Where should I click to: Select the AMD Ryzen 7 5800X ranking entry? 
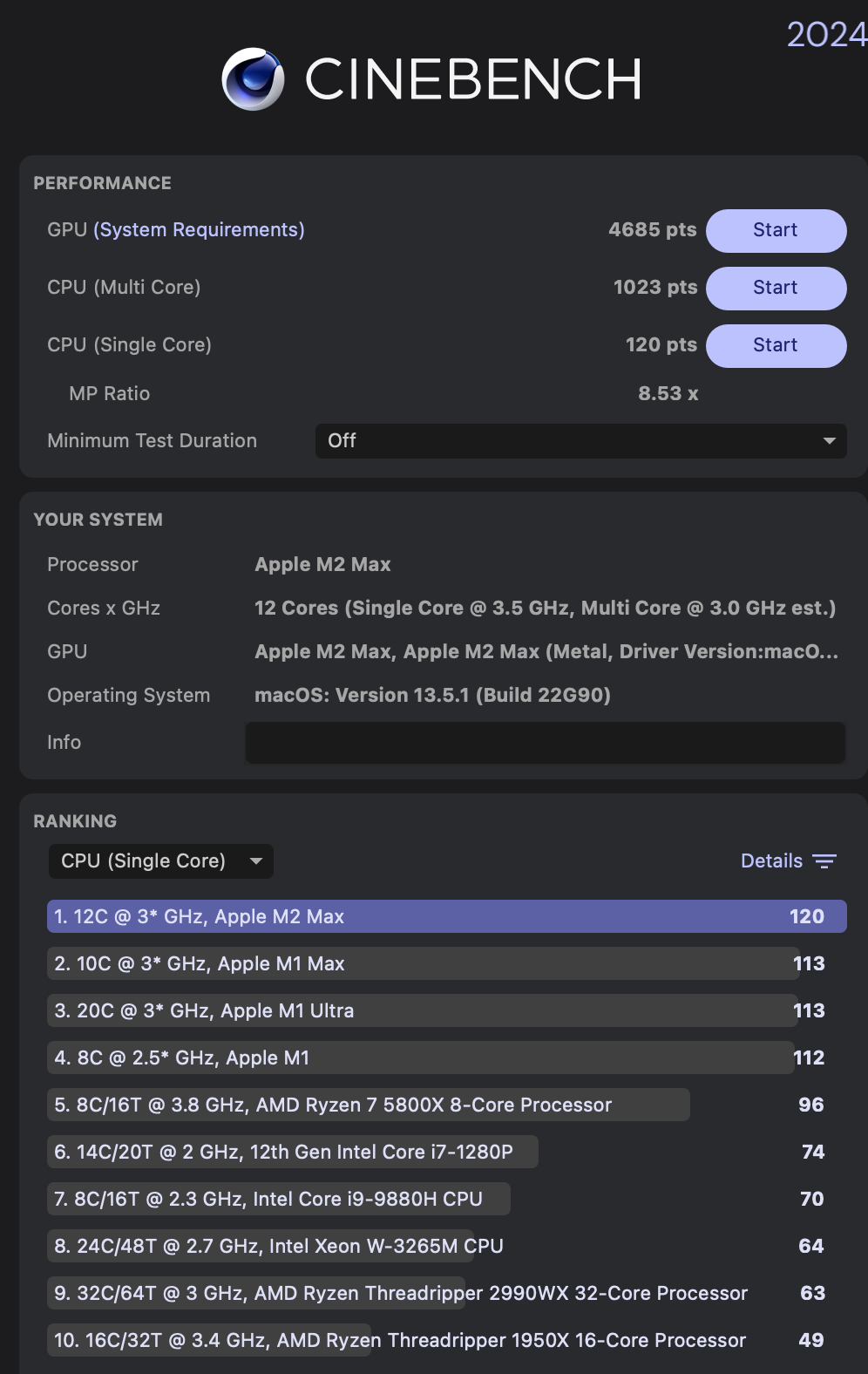click(368, 1105)
